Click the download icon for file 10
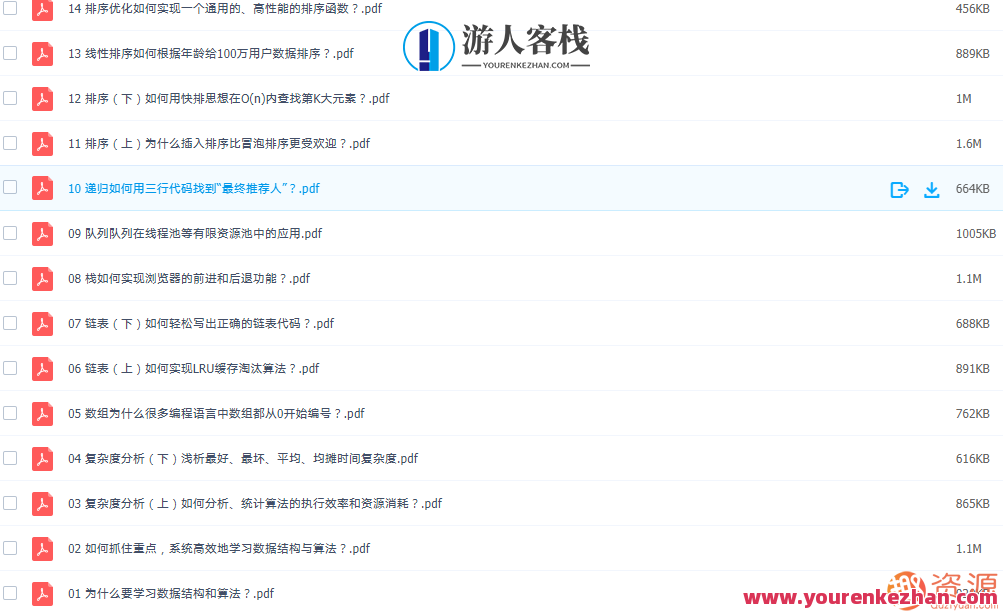 (932, 189)
